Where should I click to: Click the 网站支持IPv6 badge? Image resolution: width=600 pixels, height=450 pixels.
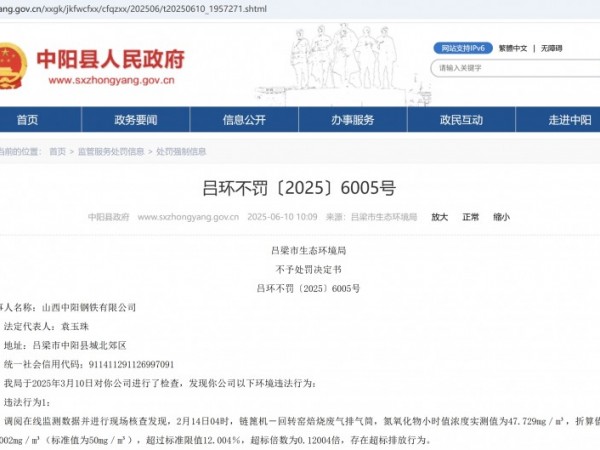click(x=463, y=48)
